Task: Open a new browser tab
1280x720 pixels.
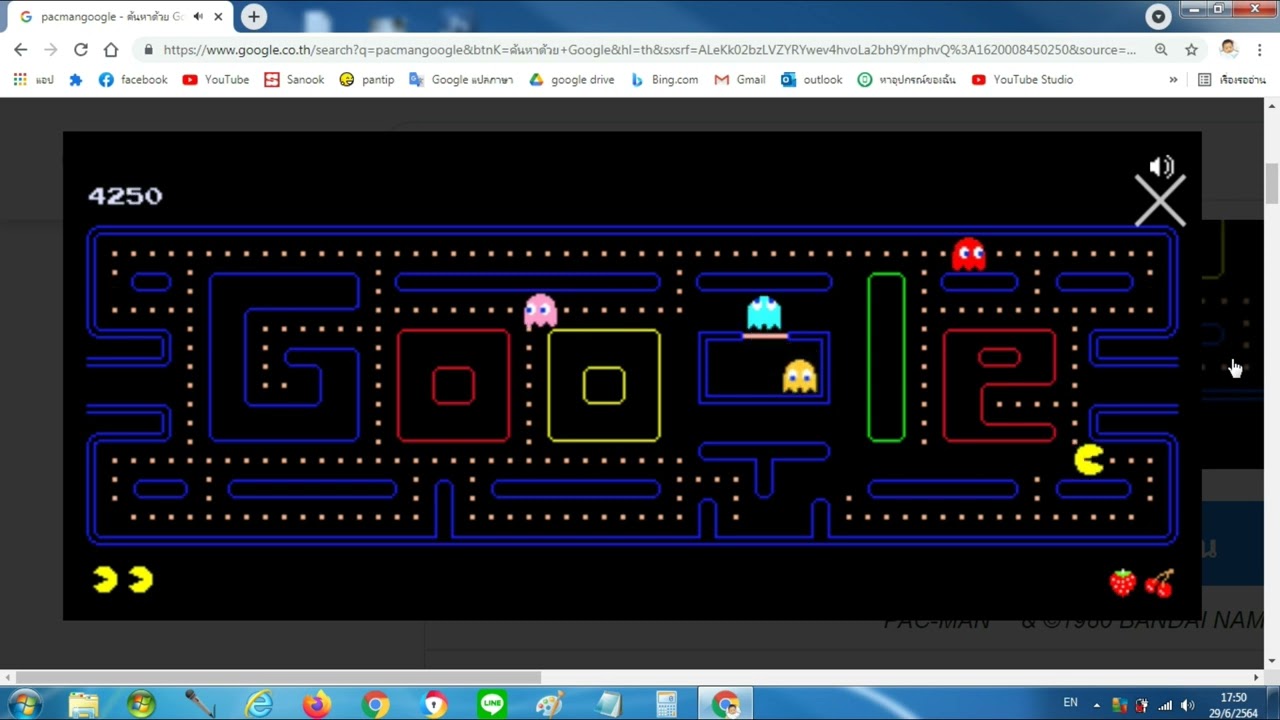Action: [x=254, y=16]
